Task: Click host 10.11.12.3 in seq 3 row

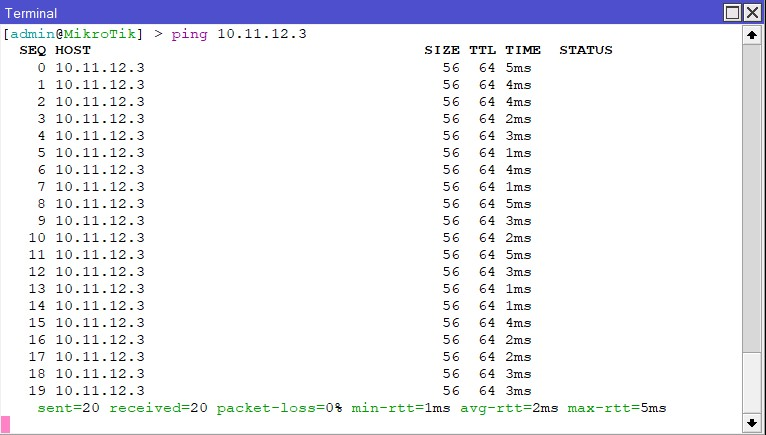Action: click(100, 119)
